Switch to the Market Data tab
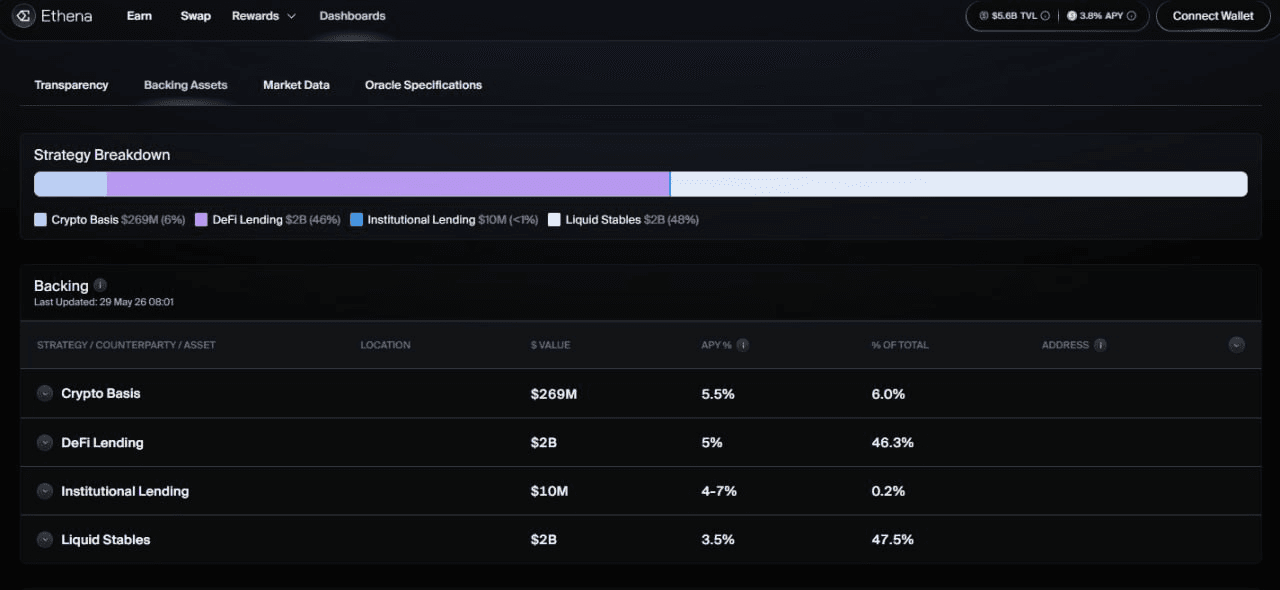This screenshot has width=1280, height=590. (296, 85)
